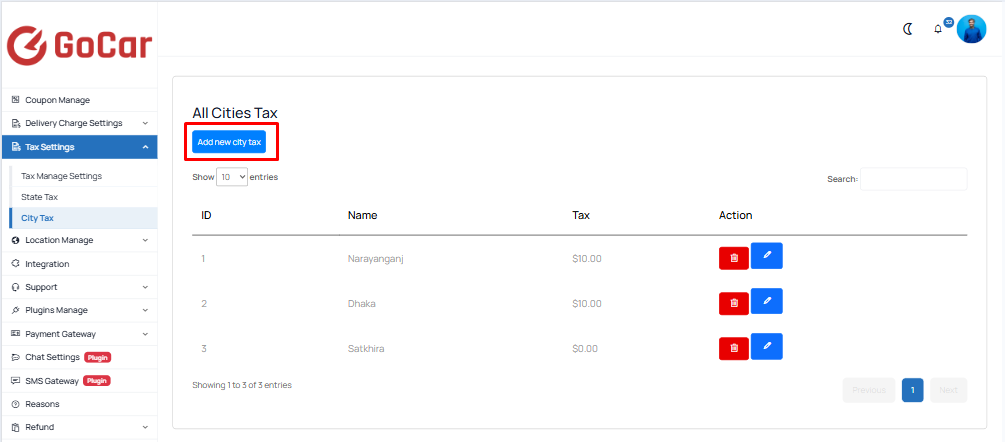Screen dimensions: 1005x442
Task: Edit Narayanganj city tax with pencil icon
Action: pos(767,256)
